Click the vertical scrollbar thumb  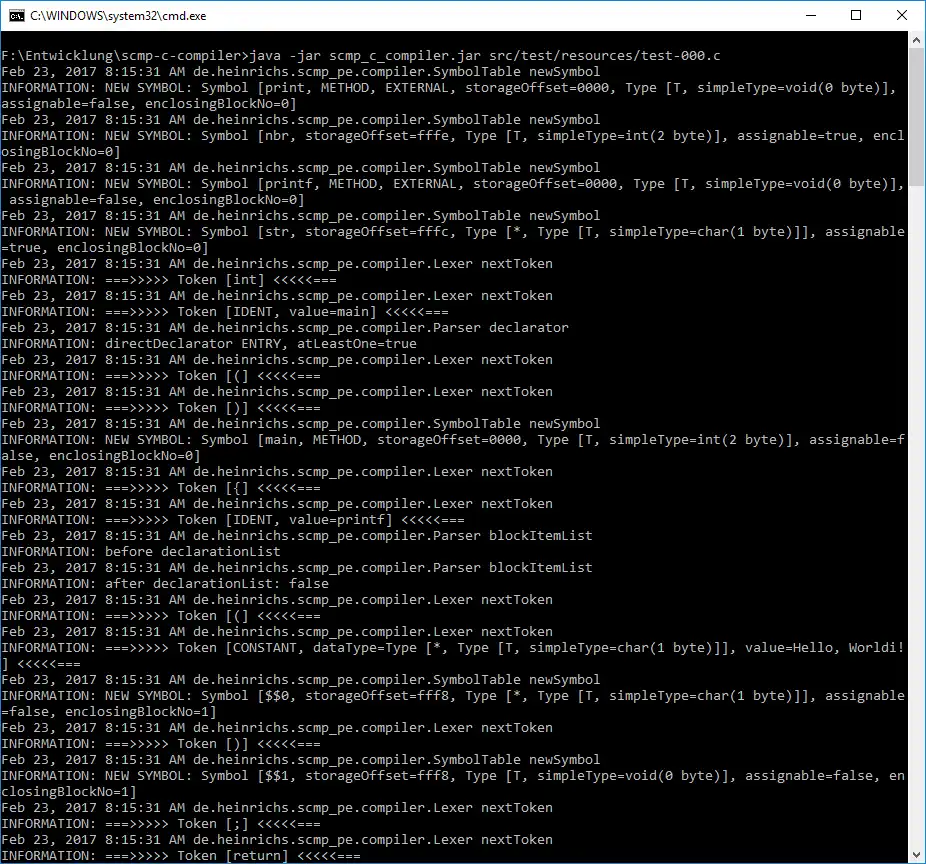tap(916, 117)
